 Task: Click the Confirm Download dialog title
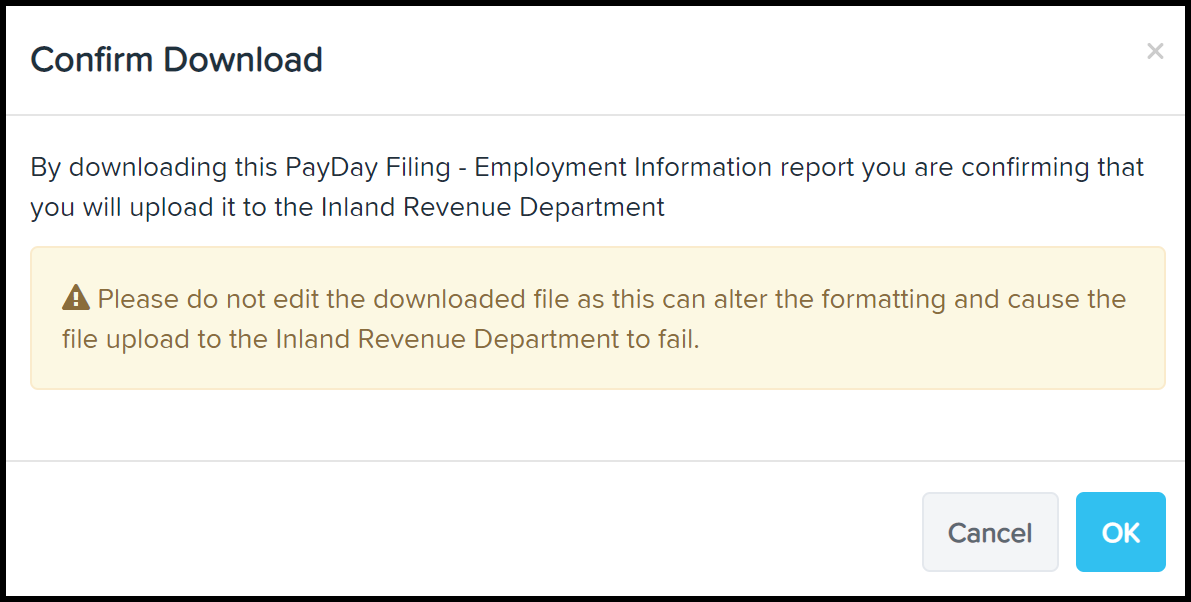tap(176, 59)
